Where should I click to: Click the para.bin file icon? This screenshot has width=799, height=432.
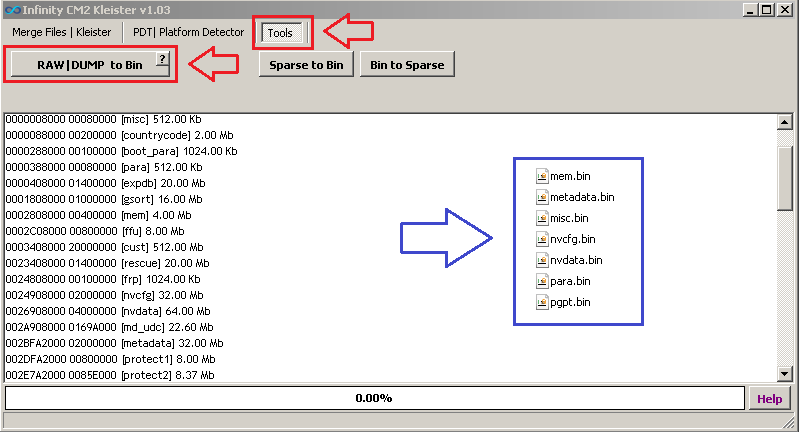point(542,281)
